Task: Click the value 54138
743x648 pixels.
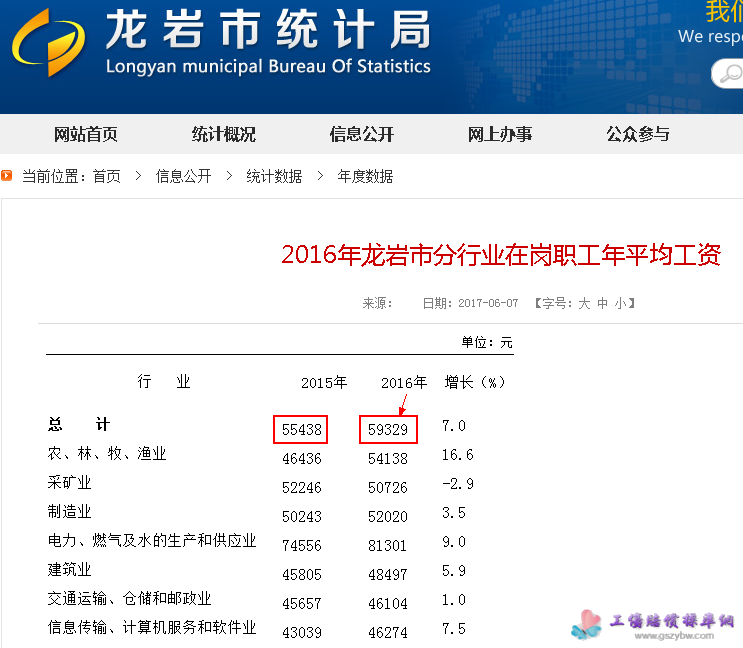Action: coord(388,459)
